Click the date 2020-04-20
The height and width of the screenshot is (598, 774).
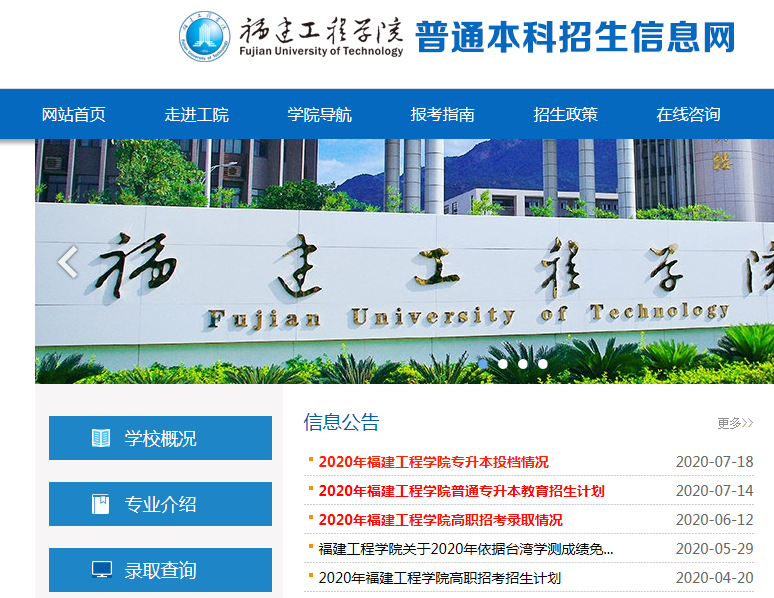click(714, 578)
